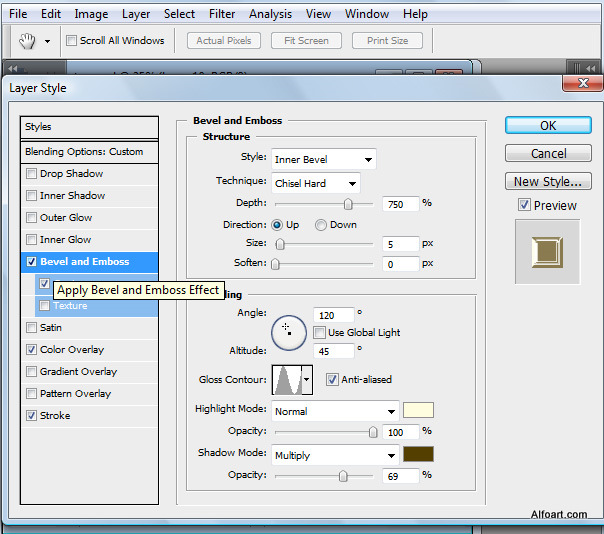This screenshot has height=534, width=604.
Task: Pick the highlight color swatch
Action: 418,410
